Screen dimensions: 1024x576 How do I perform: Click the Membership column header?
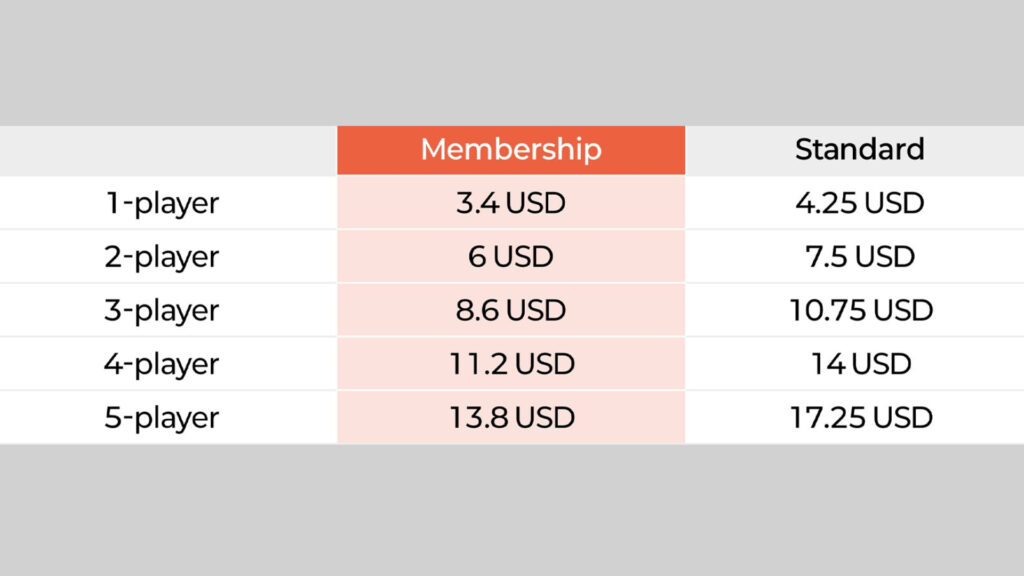click(511, 150)
